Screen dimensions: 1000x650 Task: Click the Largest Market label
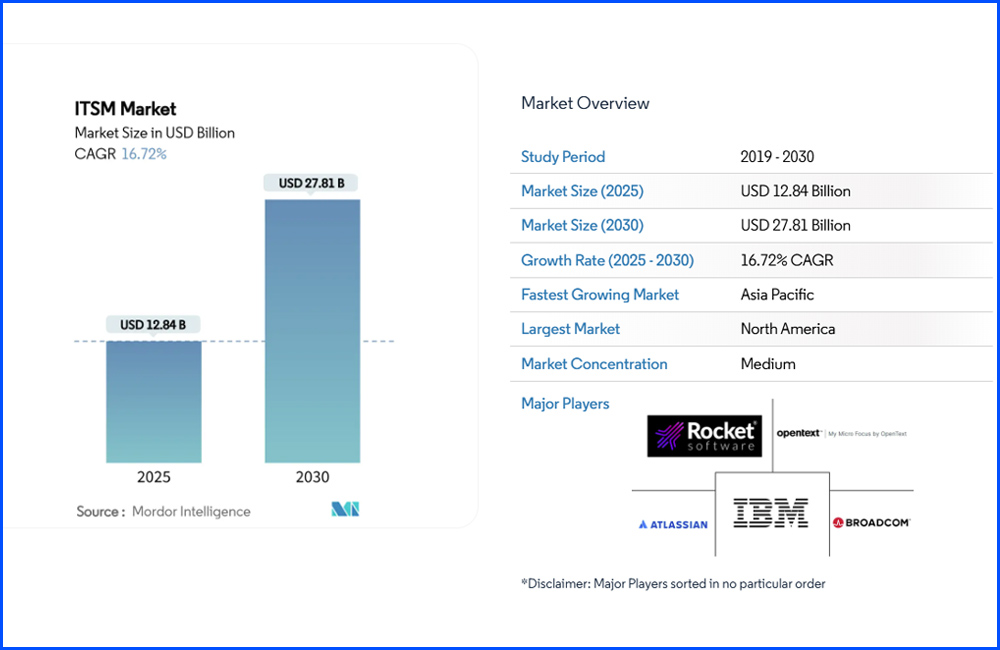(570, 329)
